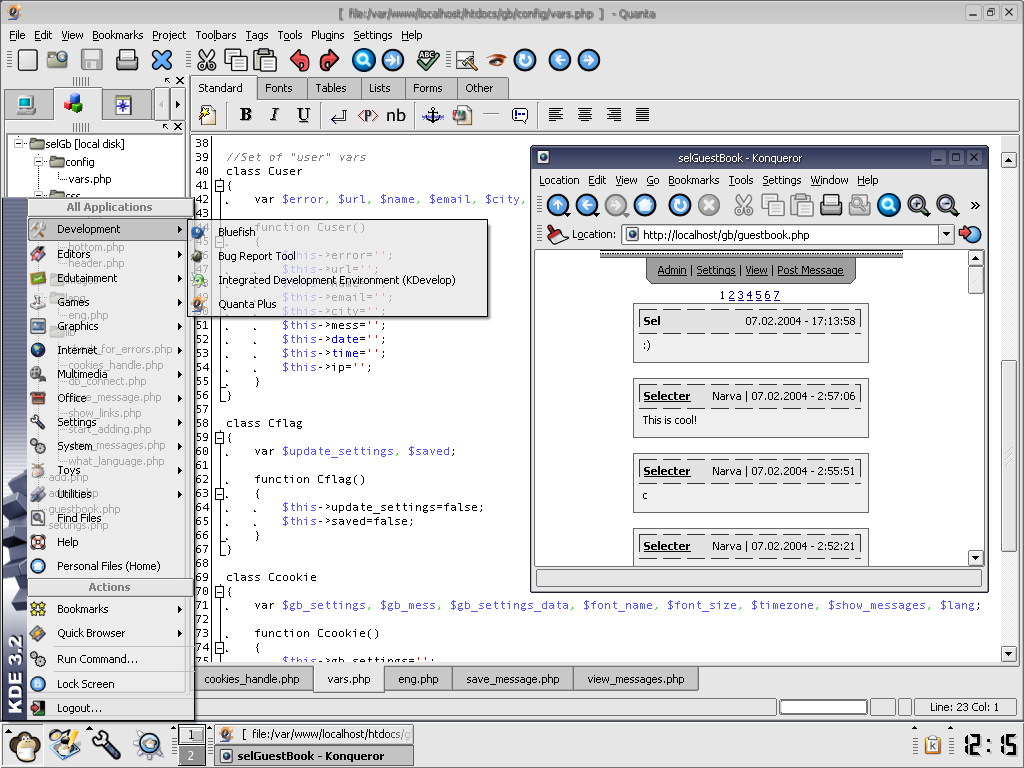Click the Klipper clipboard tray icon
The width and height of the screenshot is (1024, 768).
click(x=932, y=744)
